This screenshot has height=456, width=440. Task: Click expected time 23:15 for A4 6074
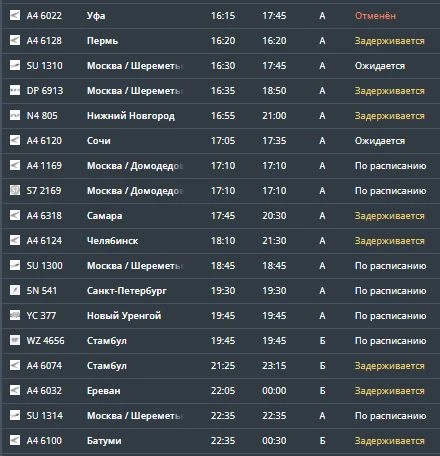tap(274, 366)
